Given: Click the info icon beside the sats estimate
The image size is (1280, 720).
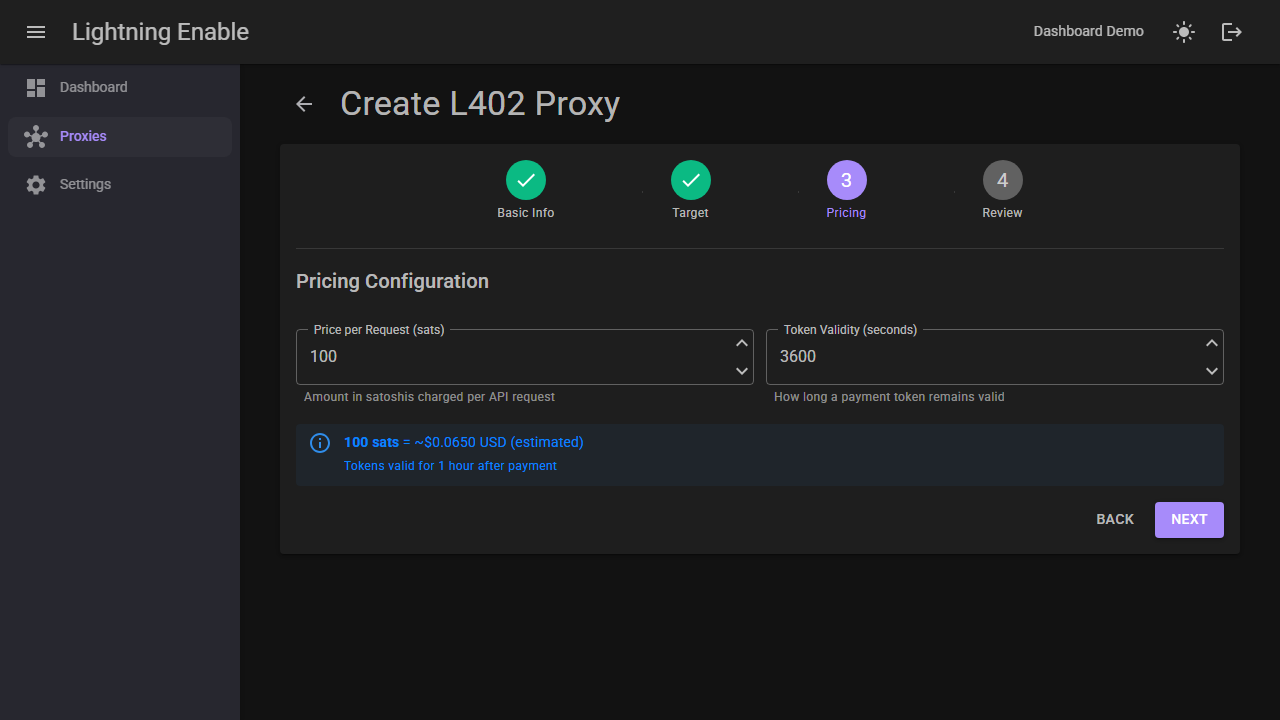Looking at the screenshot, I should click(320, 443).
